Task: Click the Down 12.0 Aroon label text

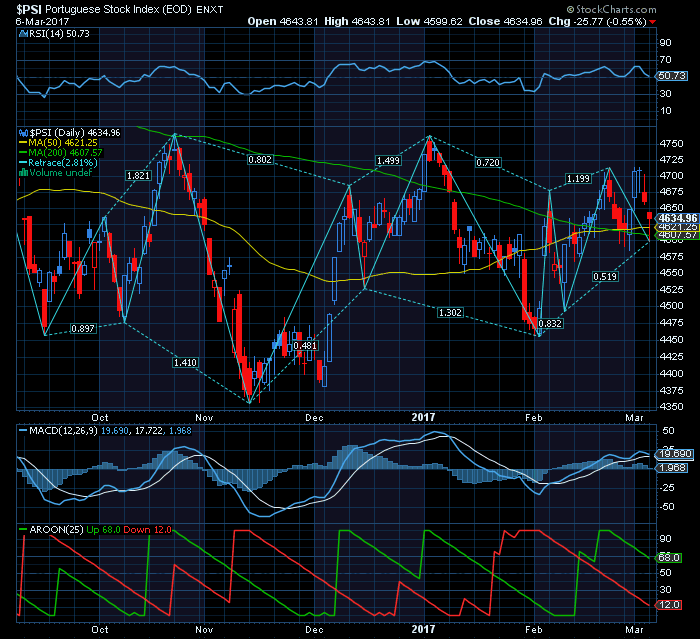Action: point(147,530)
